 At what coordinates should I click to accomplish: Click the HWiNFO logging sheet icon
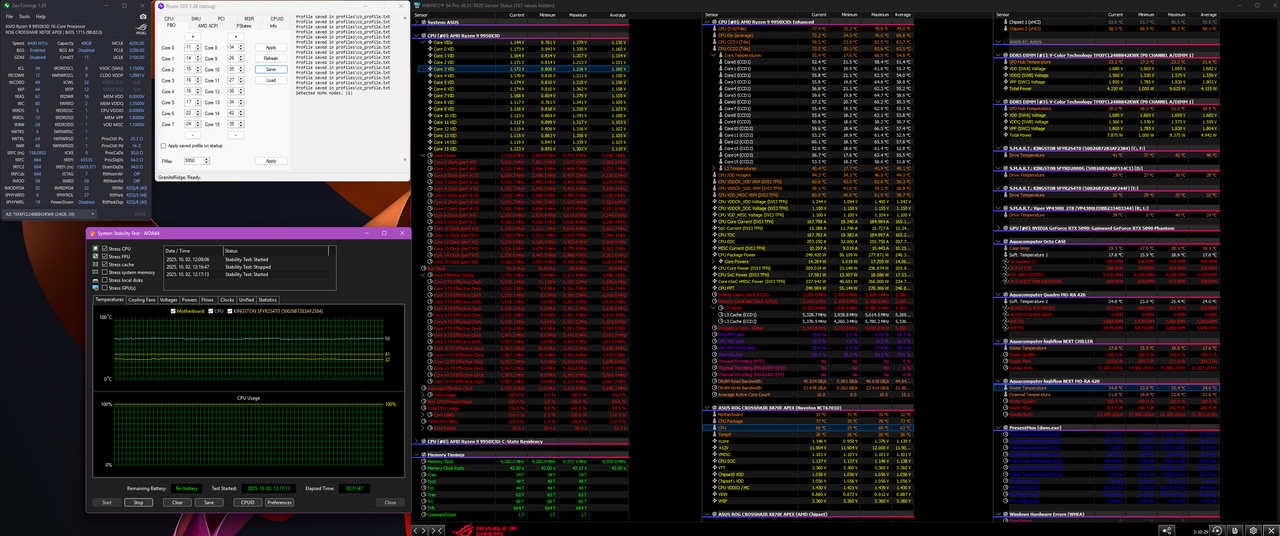tap(1235, 531)
